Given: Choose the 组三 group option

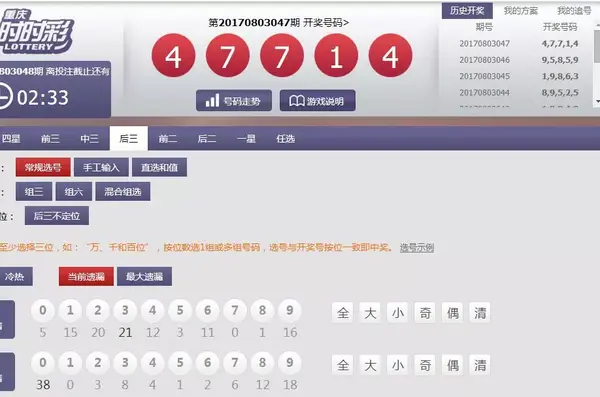Looking at the screenshot, I should [34, 191].
